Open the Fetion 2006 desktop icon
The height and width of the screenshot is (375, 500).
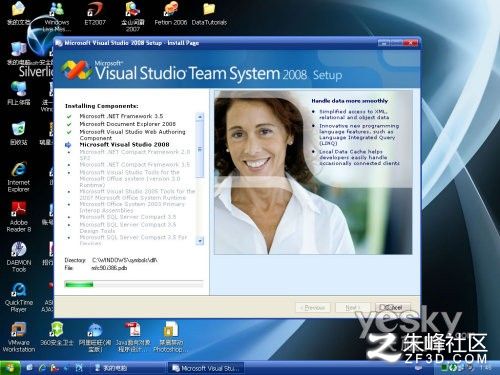pyautogui.click(x=171, y=13)
